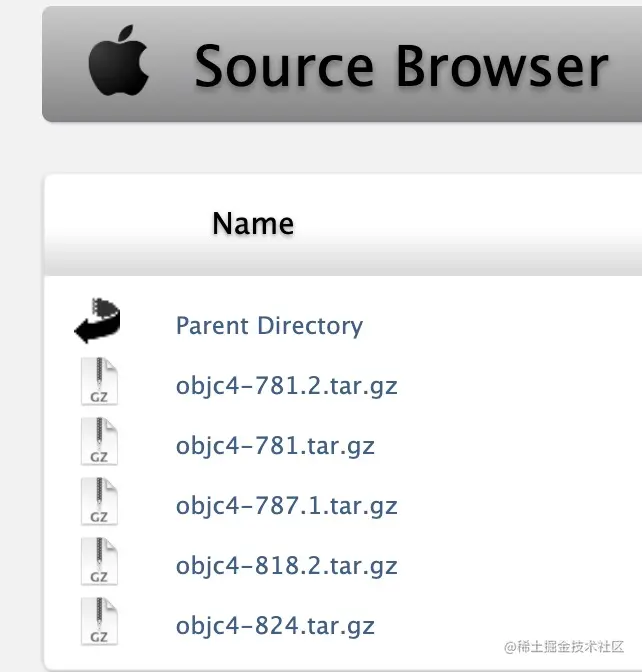Go to Parent Directory link
This screenshot has width=642, height=672.
[x=269, y=326]
